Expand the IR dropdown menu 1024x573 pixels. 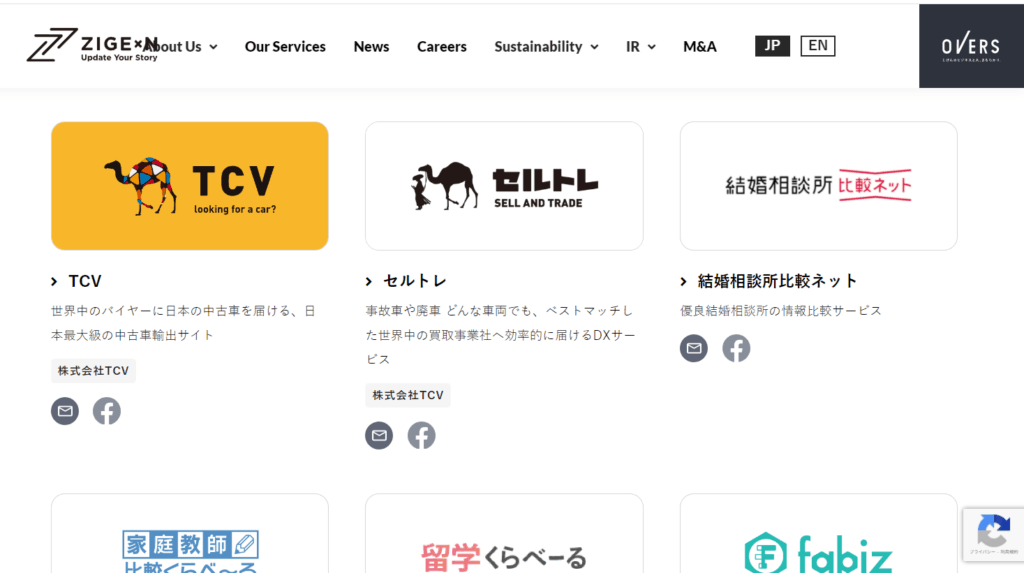640,47
